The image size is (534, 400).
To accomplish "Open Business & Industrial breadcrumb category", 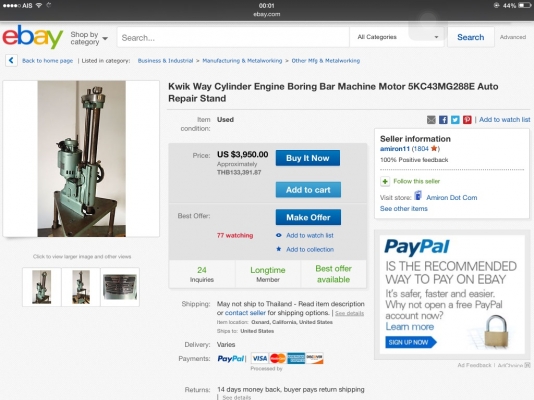I will 165,61.
